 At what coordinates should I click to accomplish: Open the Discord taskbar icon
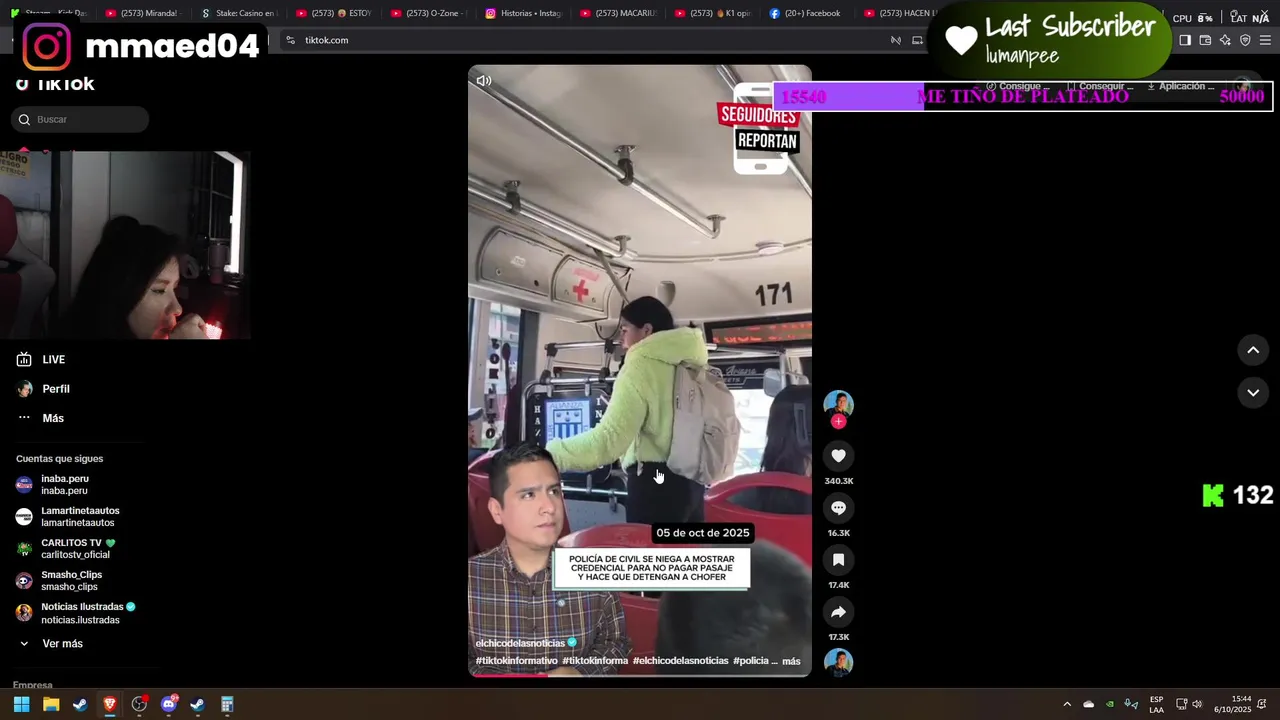coord(168,705)
